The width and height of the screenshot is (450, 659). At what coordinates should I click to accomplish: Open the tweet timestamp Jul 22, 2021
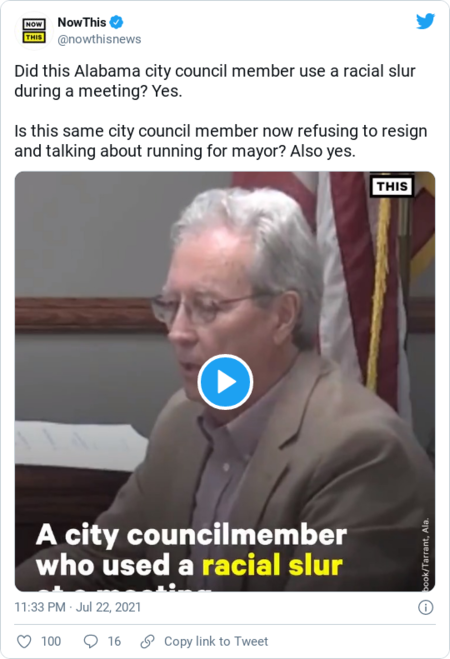click(x=78, y=607)
